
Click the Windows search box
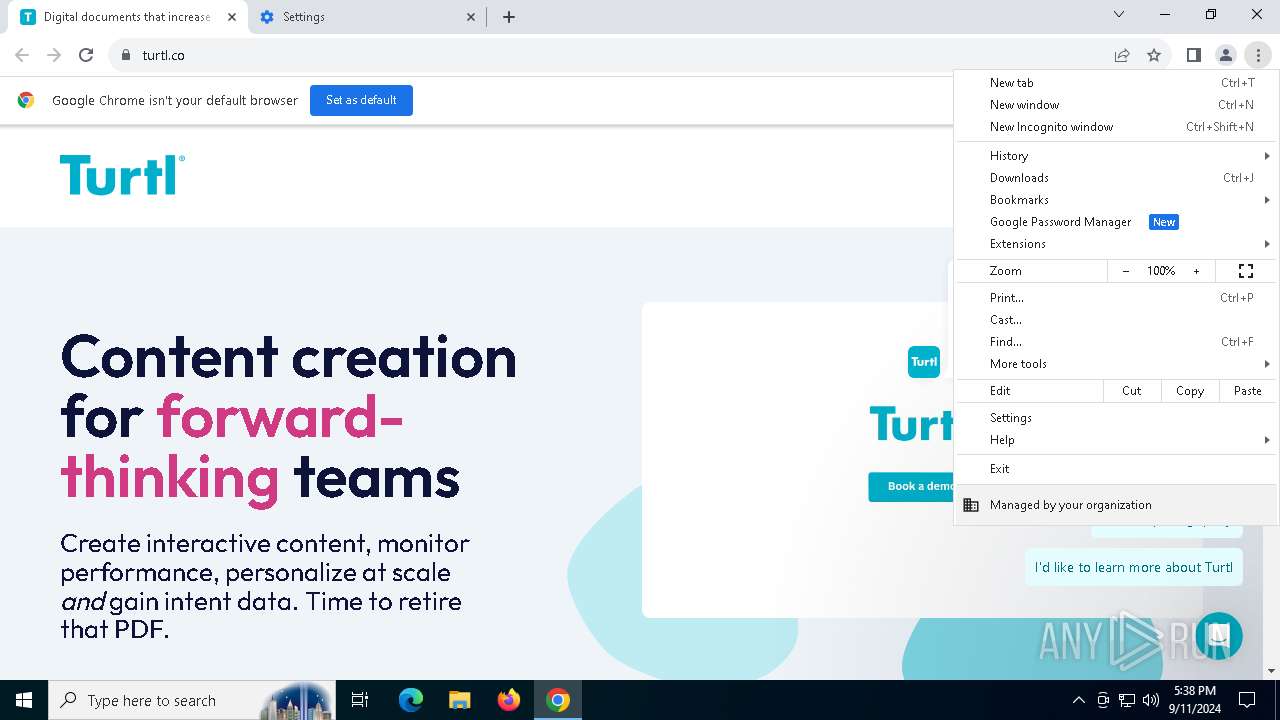click(x=192, y=700)
